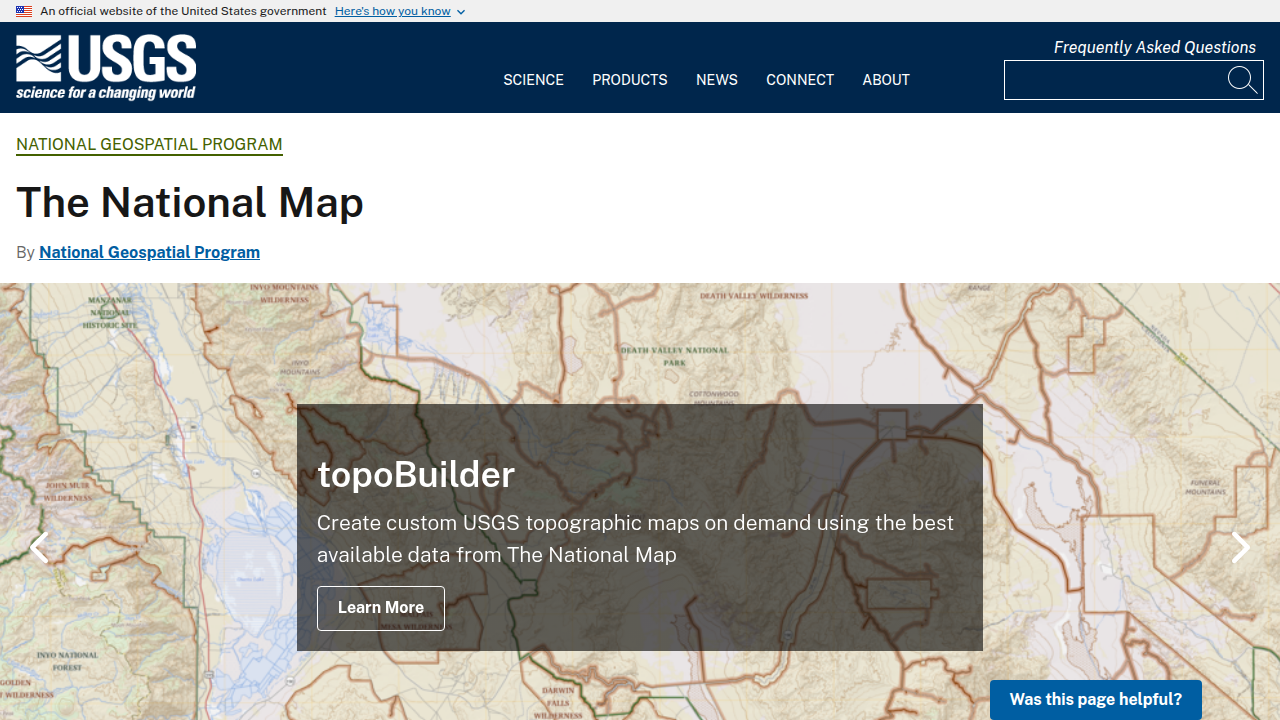Open Frequently Asked Questions link

click(x=1155, y=47)
